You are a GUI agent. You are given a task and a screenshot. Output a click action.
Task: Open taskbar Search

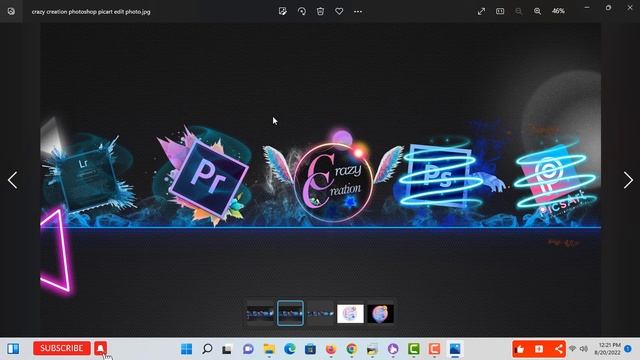tap(207, 349)
